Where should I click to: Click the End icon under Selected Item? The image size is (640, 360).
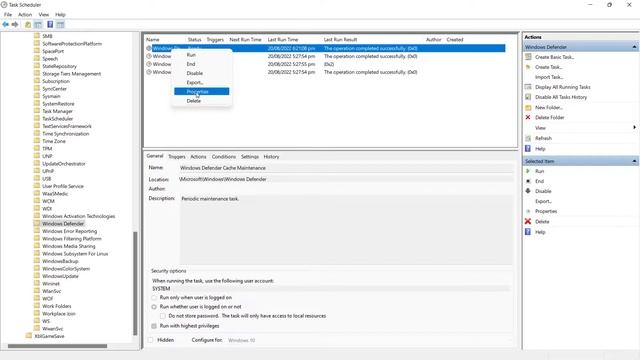tap(528, 181)
